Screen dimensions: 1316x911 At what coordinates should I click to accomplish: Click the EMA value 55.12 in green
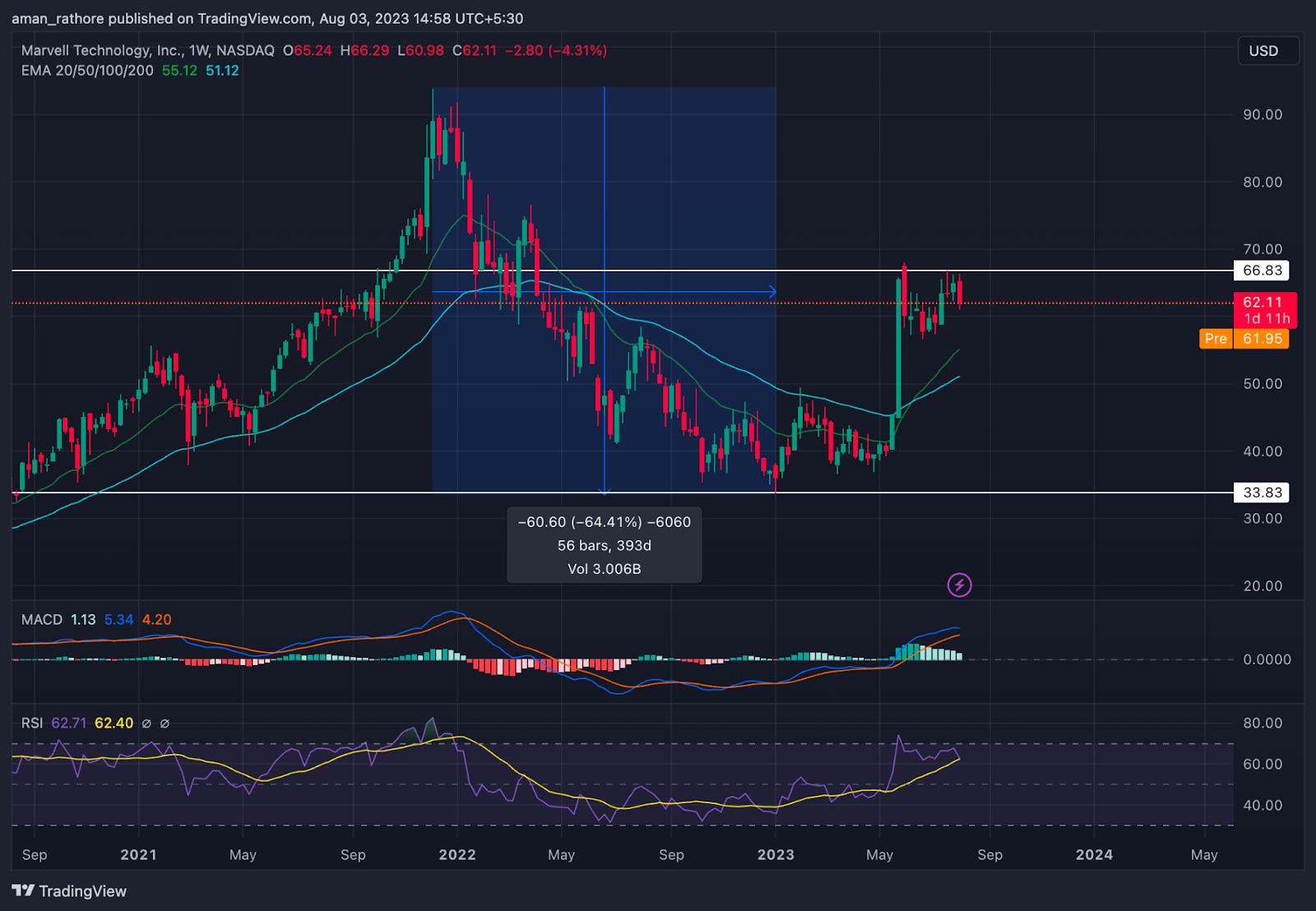179,71
